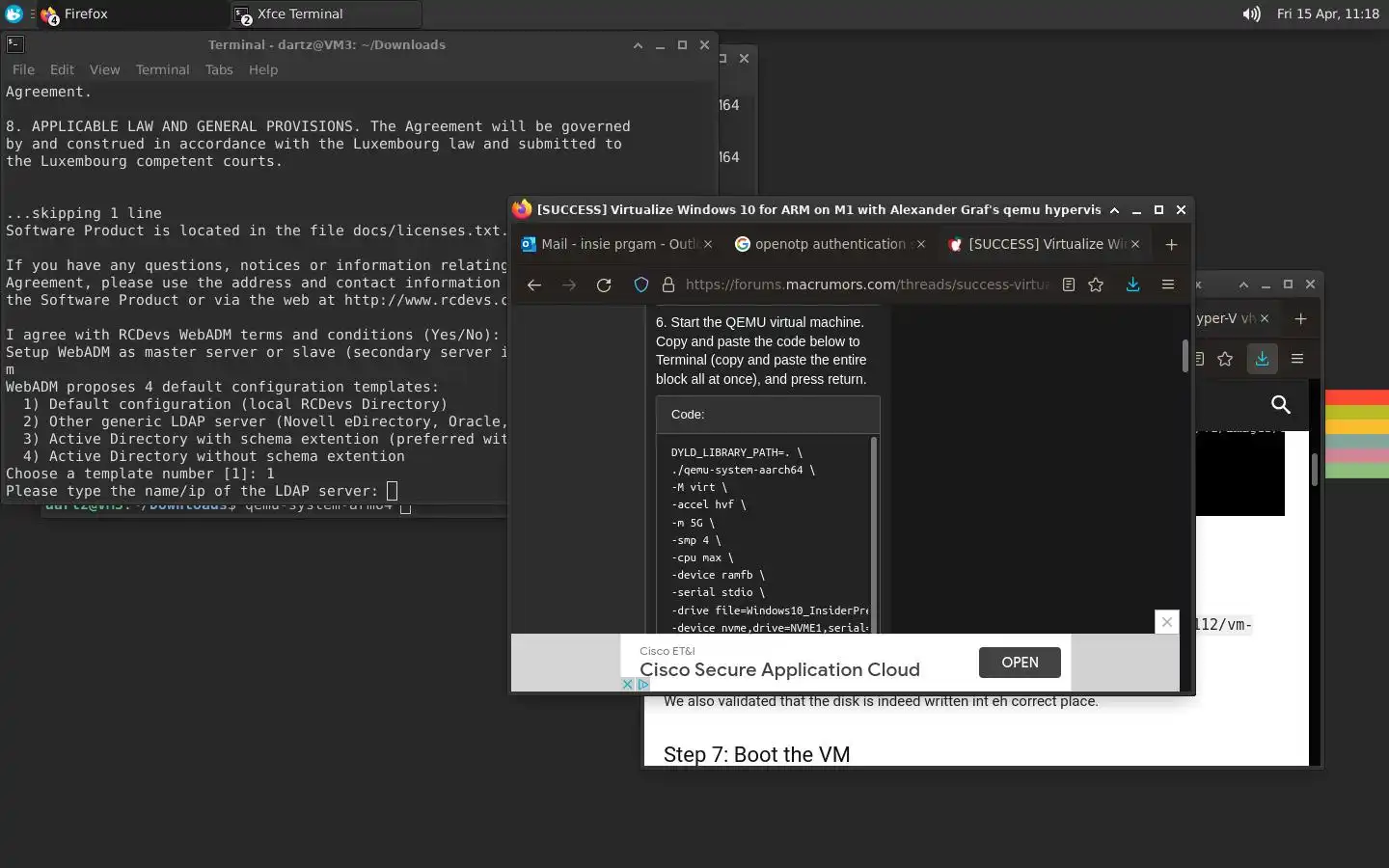Click the rear Firefox page scrollbar

pos(1314,470)
